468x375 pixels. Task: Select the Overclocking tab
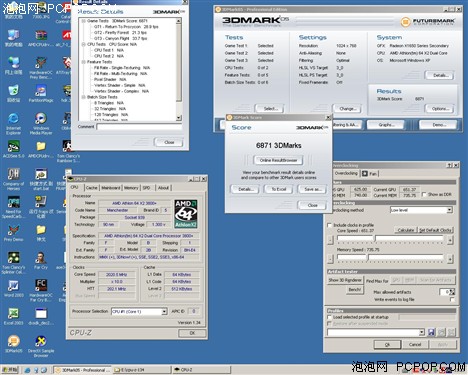[346, 173]
